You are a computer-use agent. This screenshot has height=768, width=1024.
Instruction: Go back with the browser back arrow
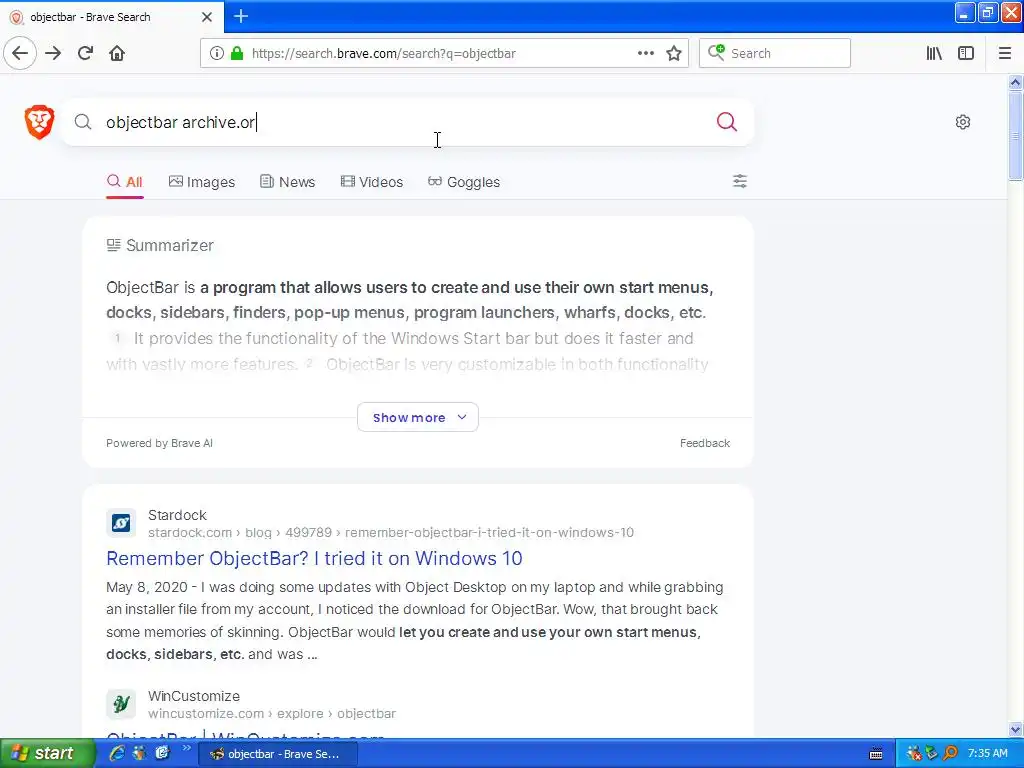tap(20, 53)
